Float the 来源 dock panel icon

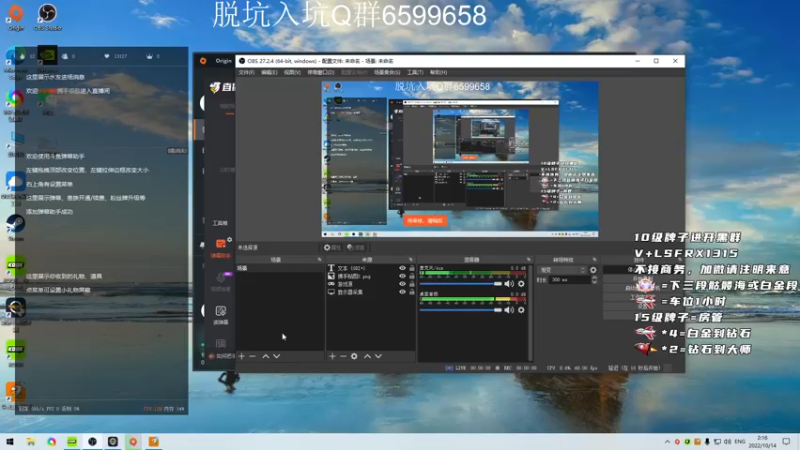click(410, 260)
